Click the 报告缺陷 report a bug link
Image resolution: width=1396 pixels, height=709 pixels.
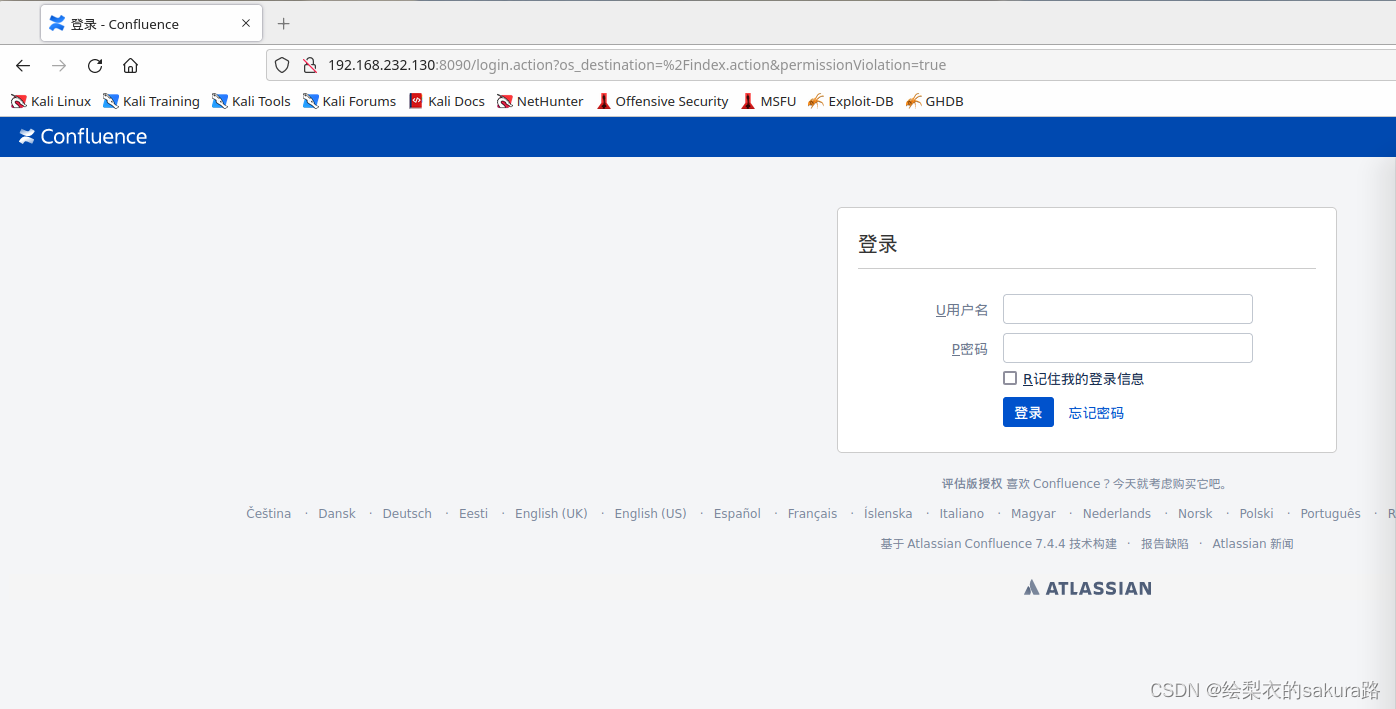(x=1165, y=544)
